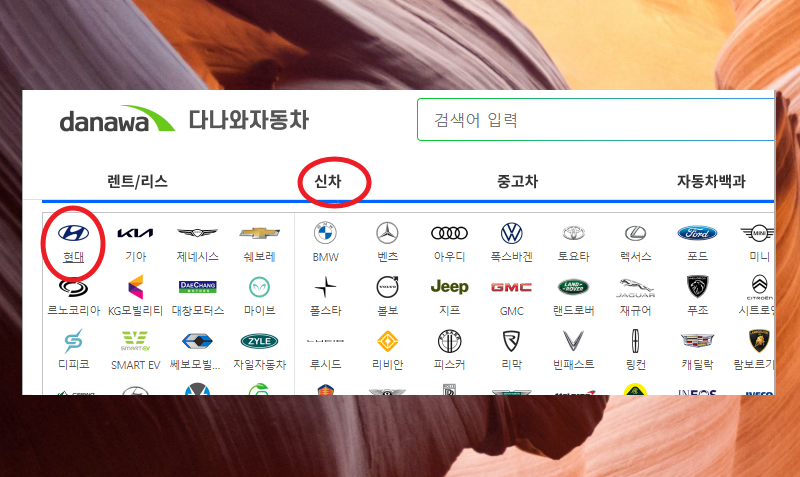The height and width of the screenshot is (477, 800).
Task: Click the 르노코리아 text label
Action: [73, 311]
